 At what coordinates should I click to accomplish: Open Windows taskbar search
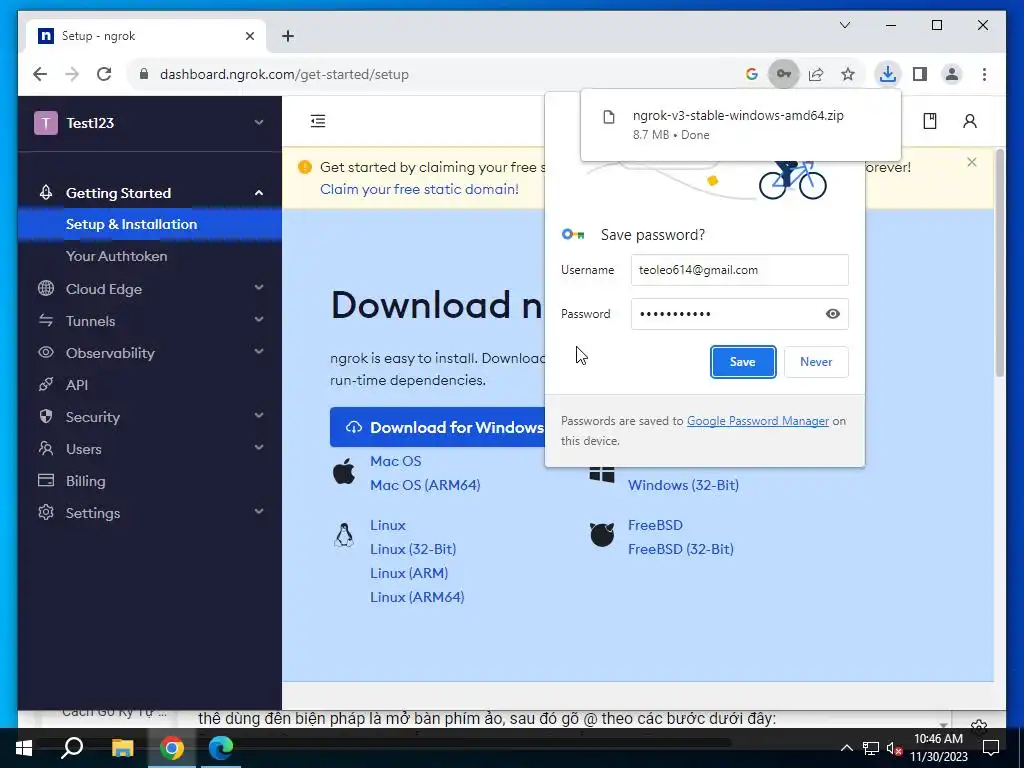point(72,748)
